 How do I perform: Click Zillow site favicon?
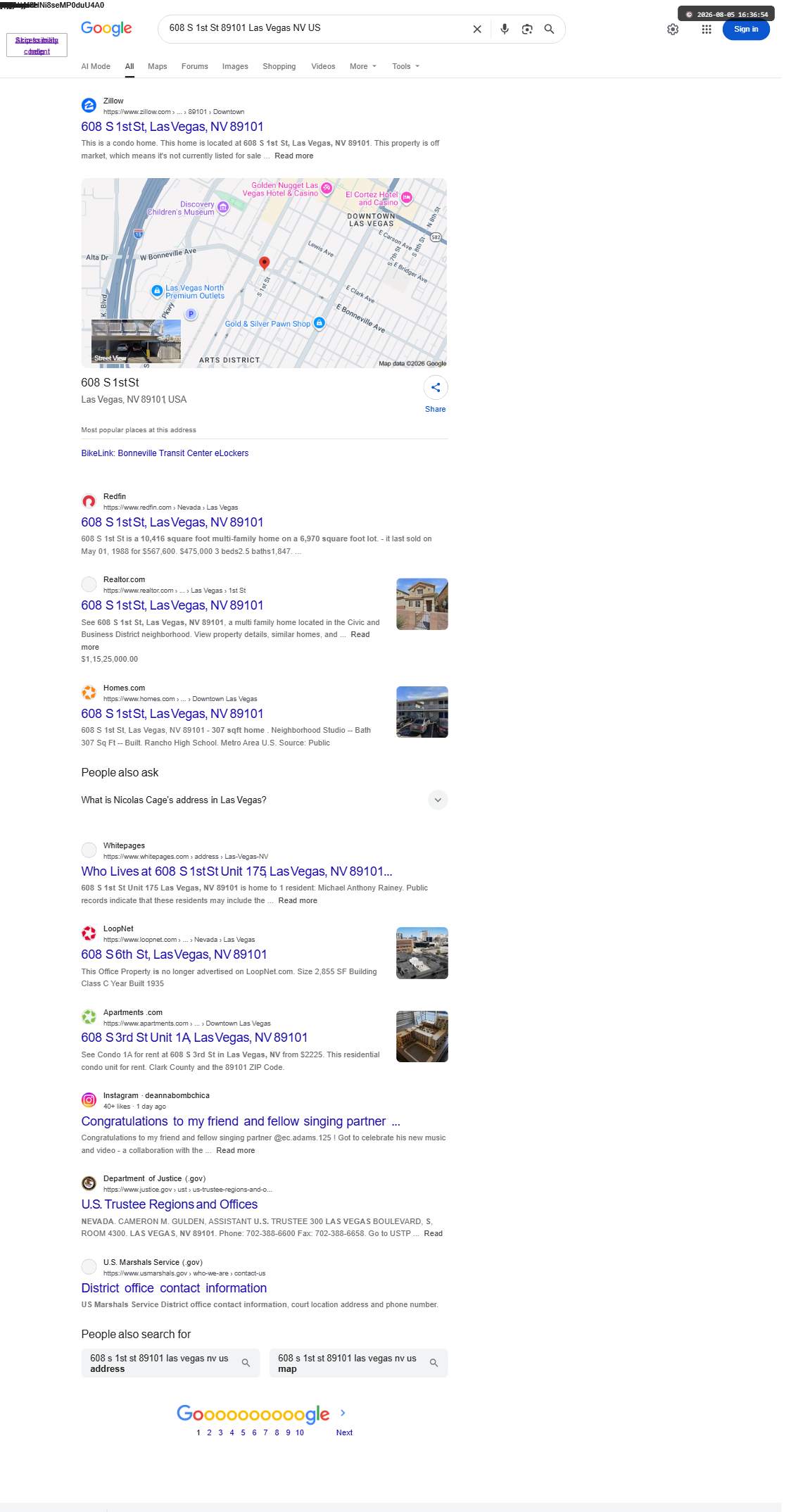[89, 106]
